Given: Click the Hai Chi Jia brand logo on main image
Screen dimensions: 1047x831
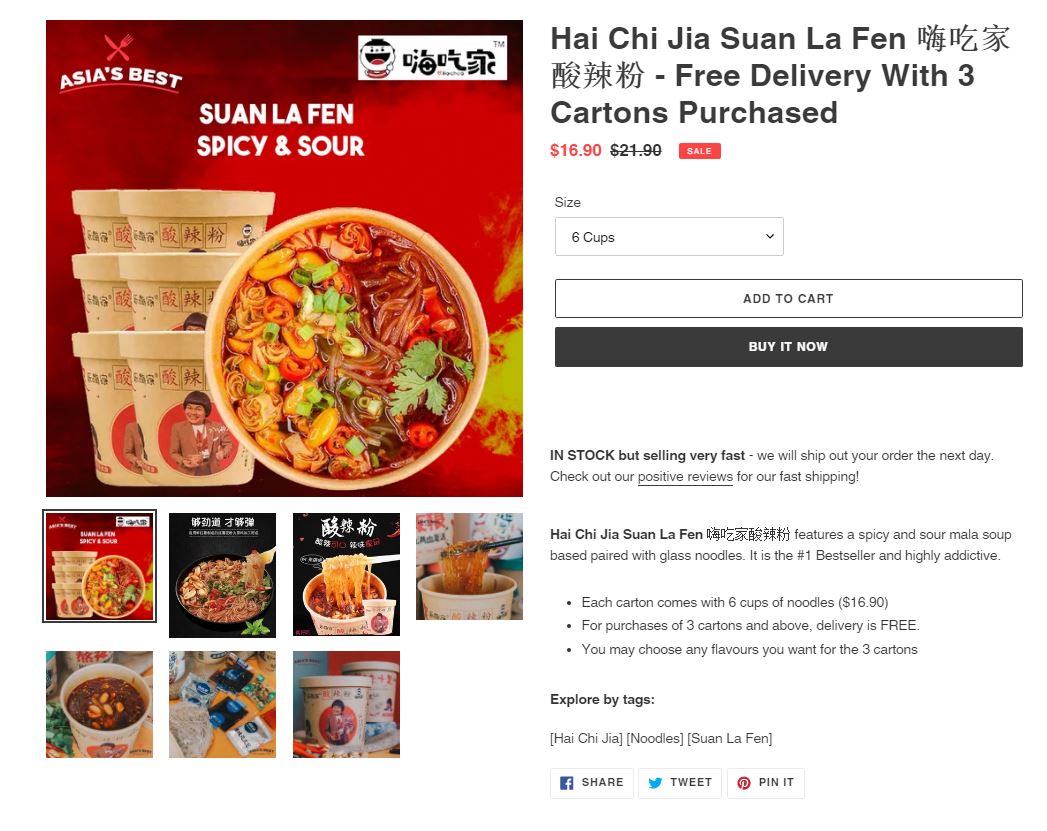Looking at the screenshot, I should point(432,58).
